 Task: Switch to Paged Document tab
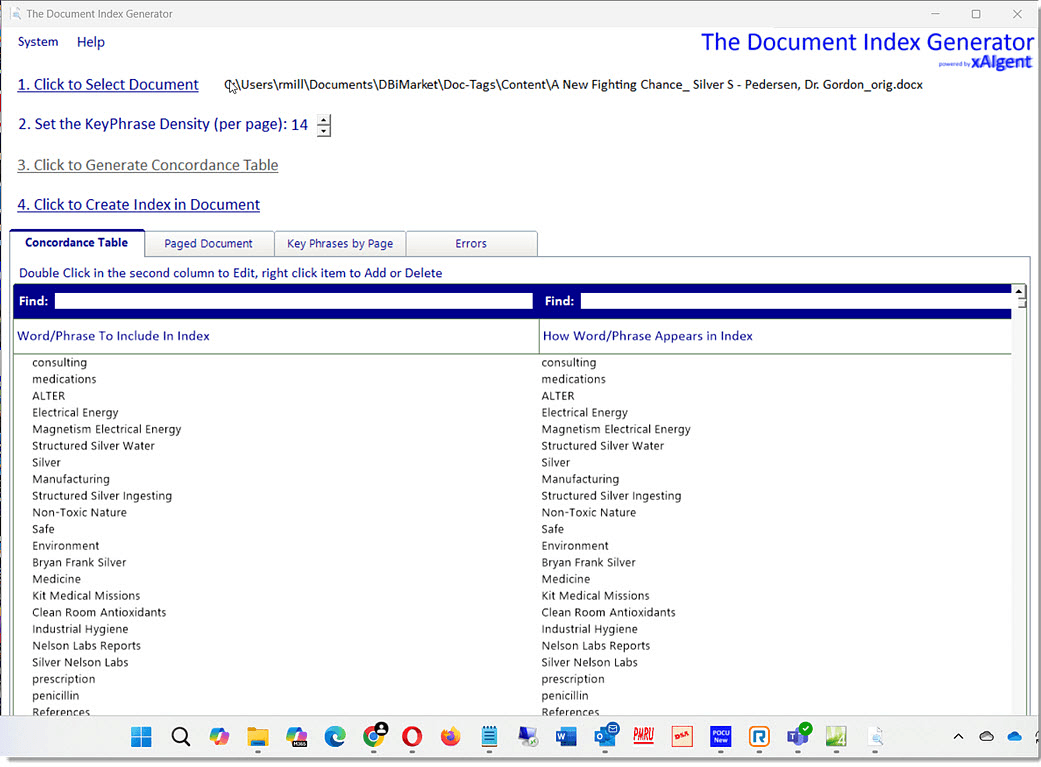tap(208, 244)
